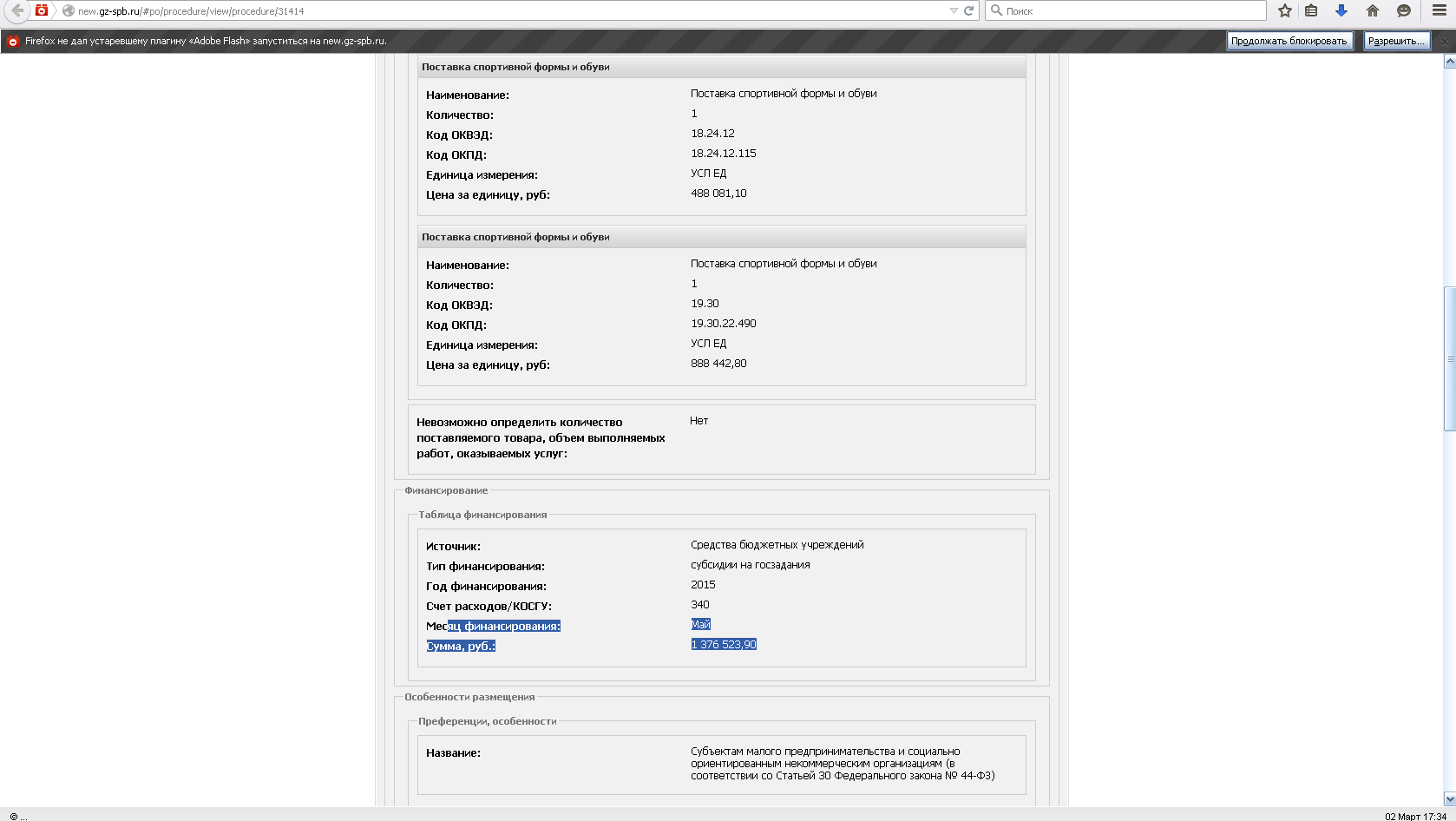Open the chat smiley icon
The height and width of the screenshot is (821, 1456).
tap(1403, 10)
